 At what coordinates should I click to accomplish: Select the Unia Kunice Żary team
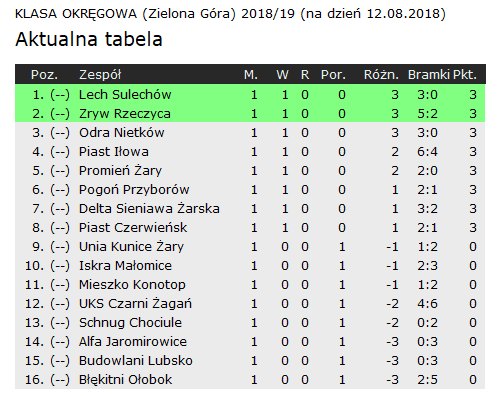(131, 247)
